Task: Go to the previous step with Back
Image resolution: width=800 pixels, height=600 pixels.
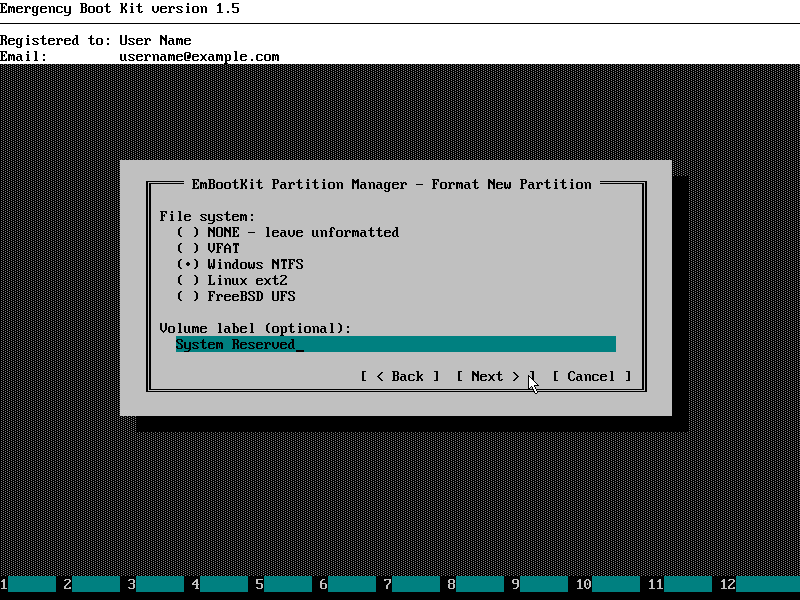Action: [x=400, y=376]
